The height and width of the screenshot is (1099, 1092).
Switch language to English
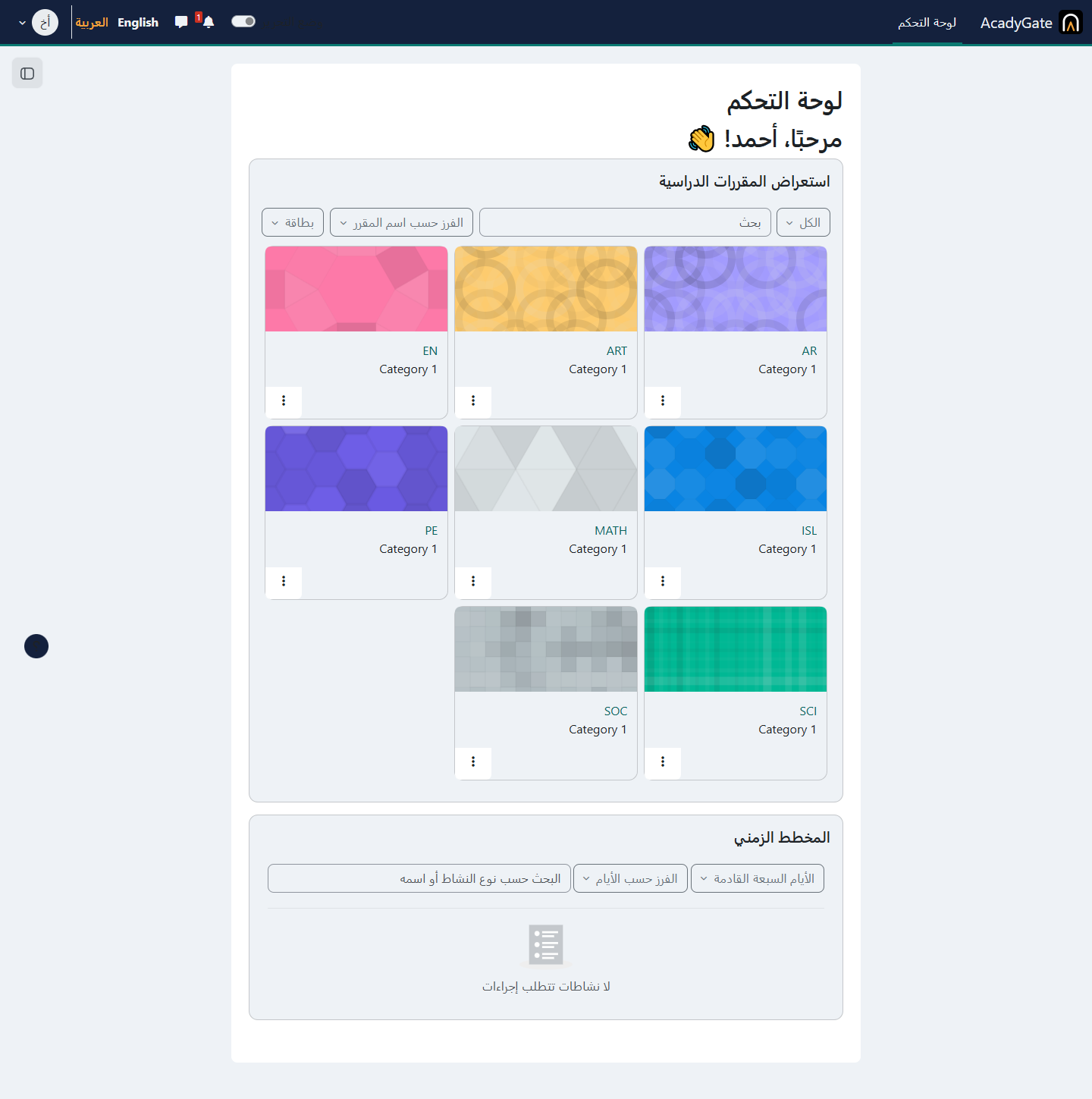[138, 23]
